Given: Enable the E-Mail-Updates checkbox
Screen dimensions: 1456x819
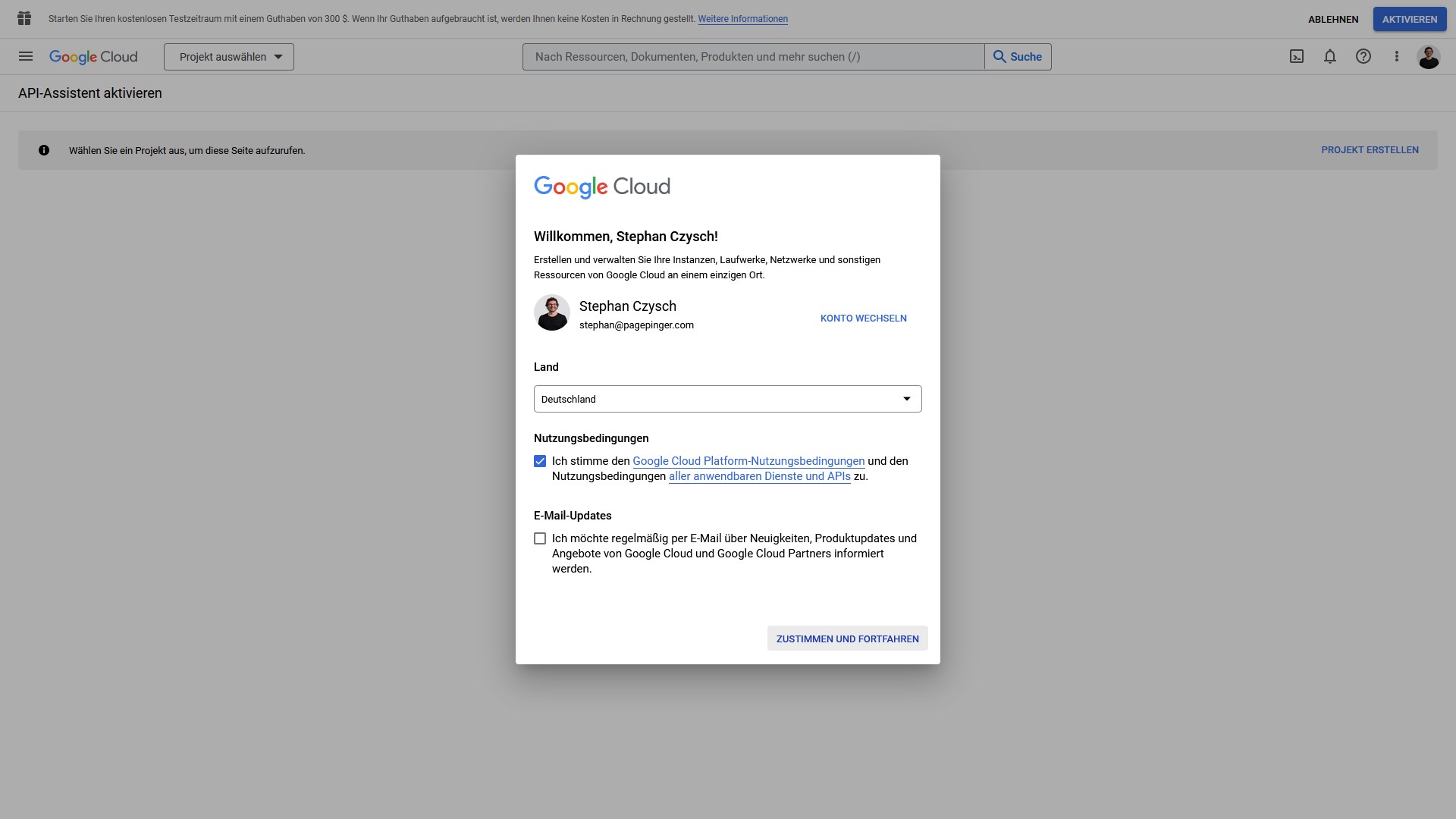Looking at the screenshot, I should pos(540,538).
